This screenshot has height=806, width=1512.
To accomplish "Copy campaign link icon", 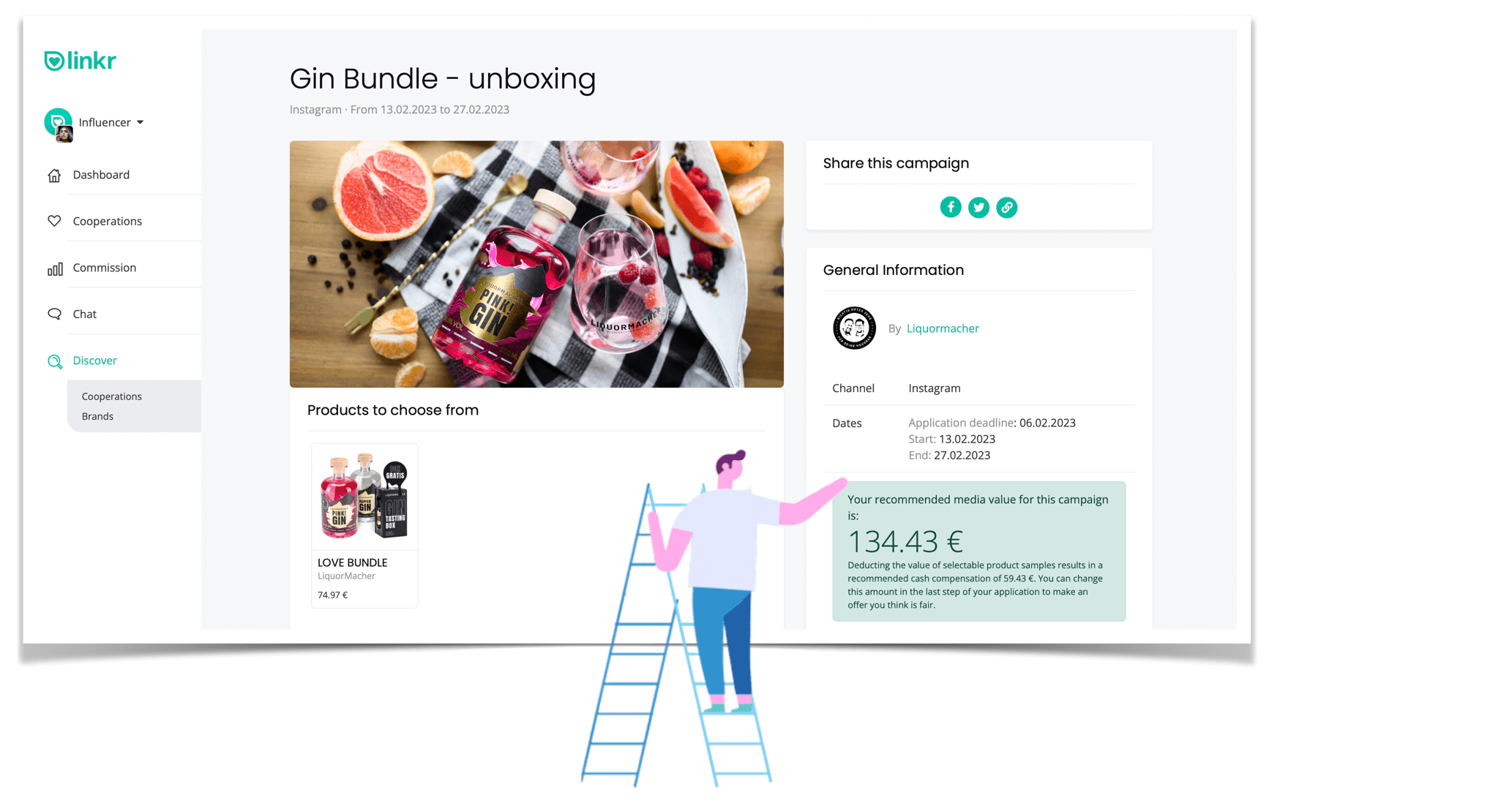I will [x=1006, y=208].
